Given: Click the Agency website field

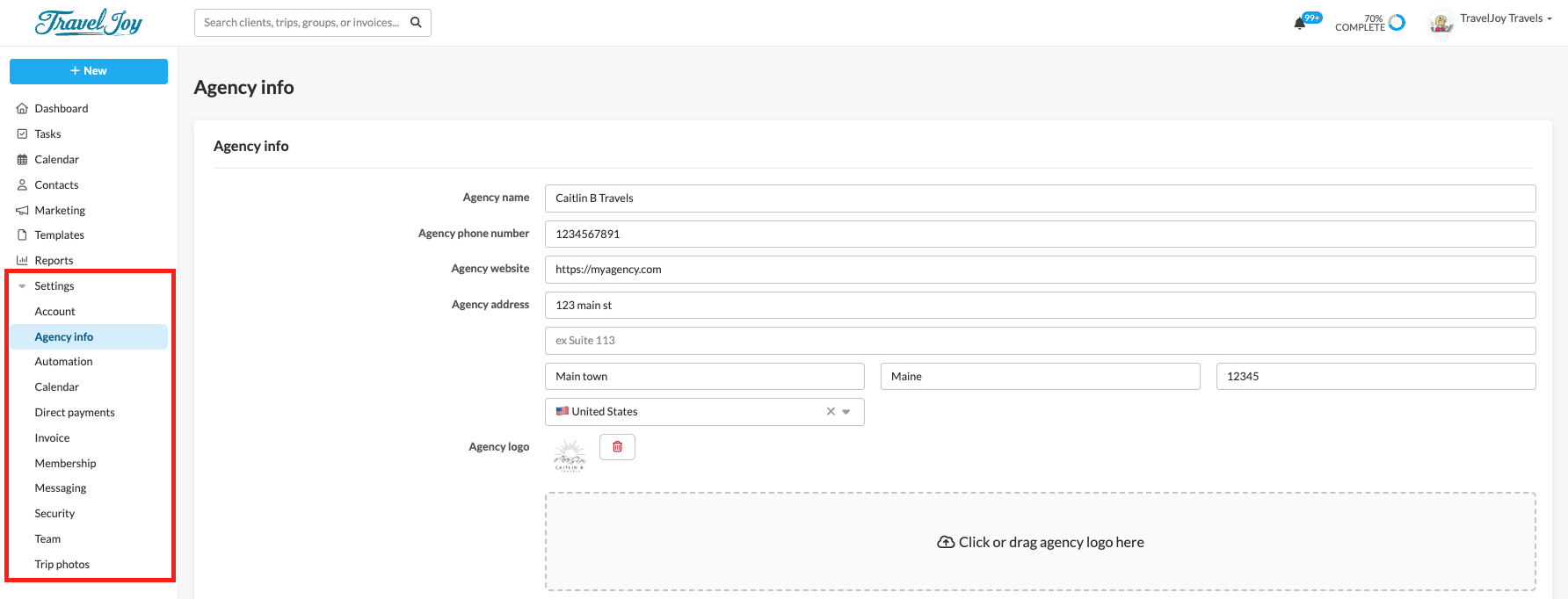Looking at the screenshot, I should (1041, 270).
